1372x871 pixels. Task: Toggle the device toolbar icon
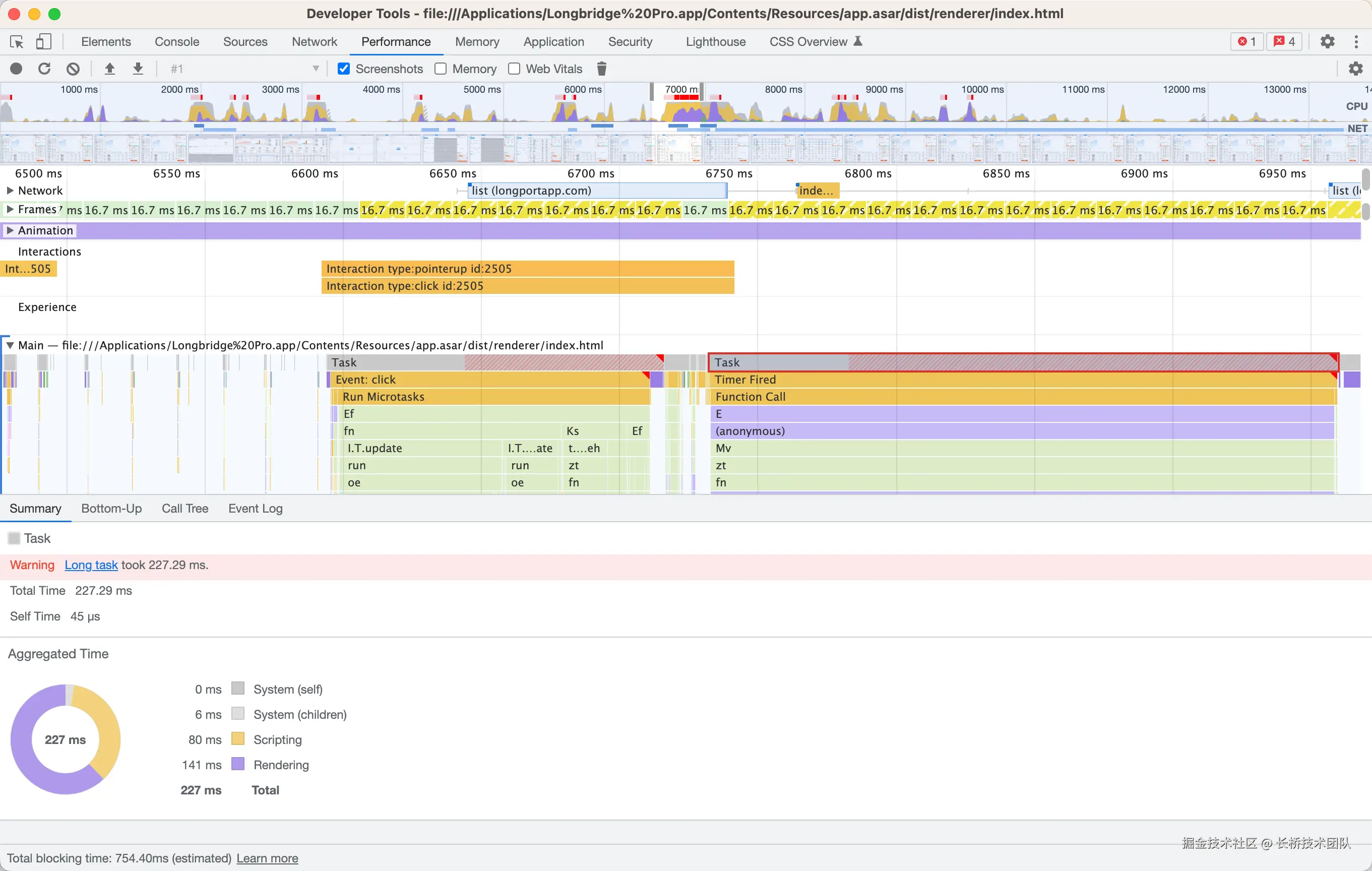pos(44,42)
